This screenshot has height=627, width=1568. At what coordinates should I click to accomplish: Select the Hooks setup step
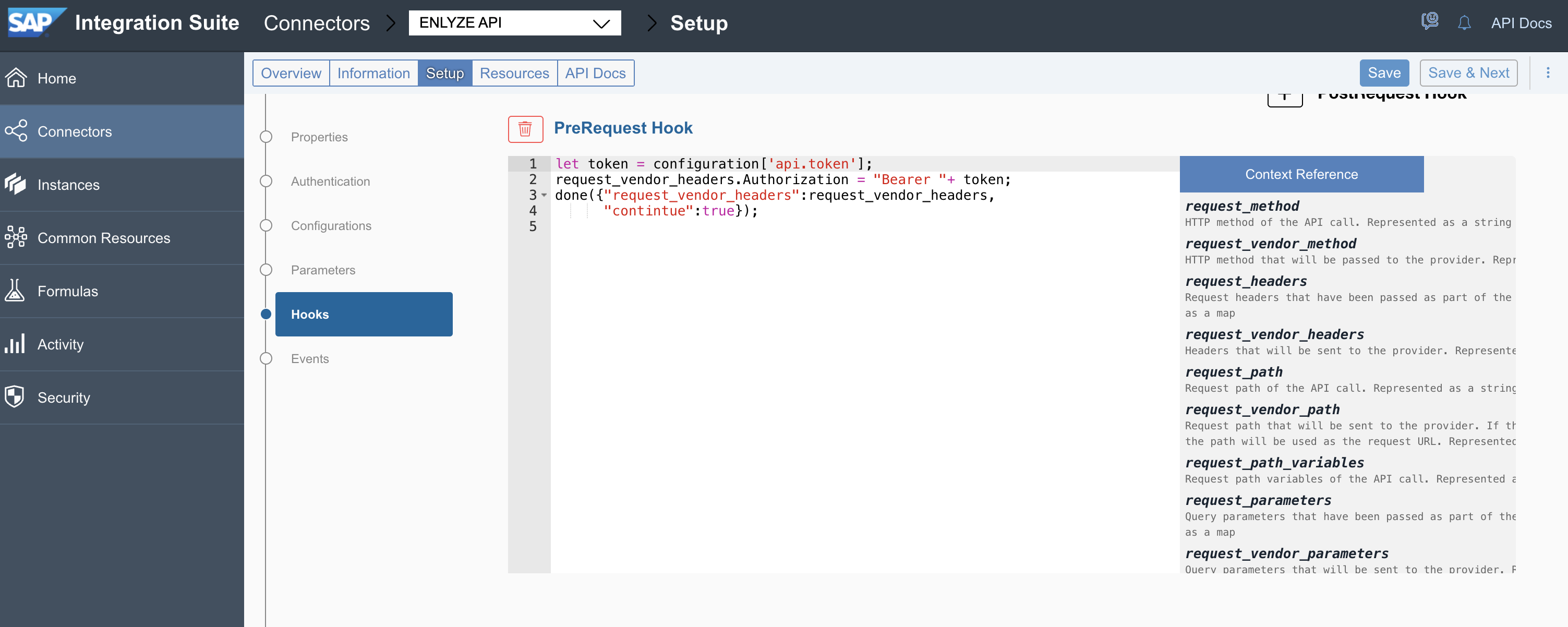point(364,314)
